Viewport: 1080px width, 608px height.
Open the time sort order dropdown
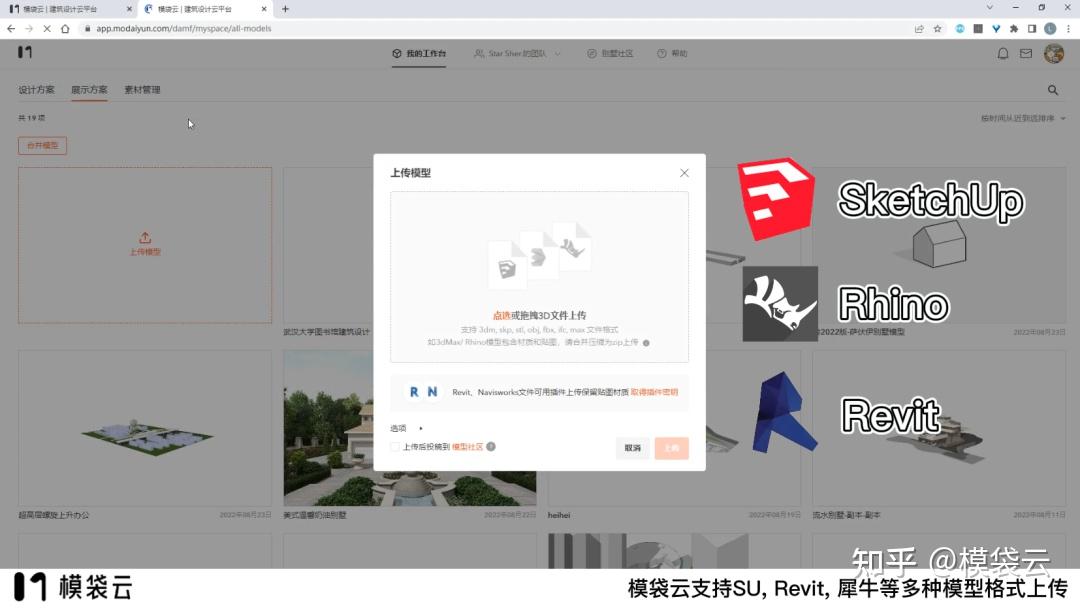[1023, 118]
